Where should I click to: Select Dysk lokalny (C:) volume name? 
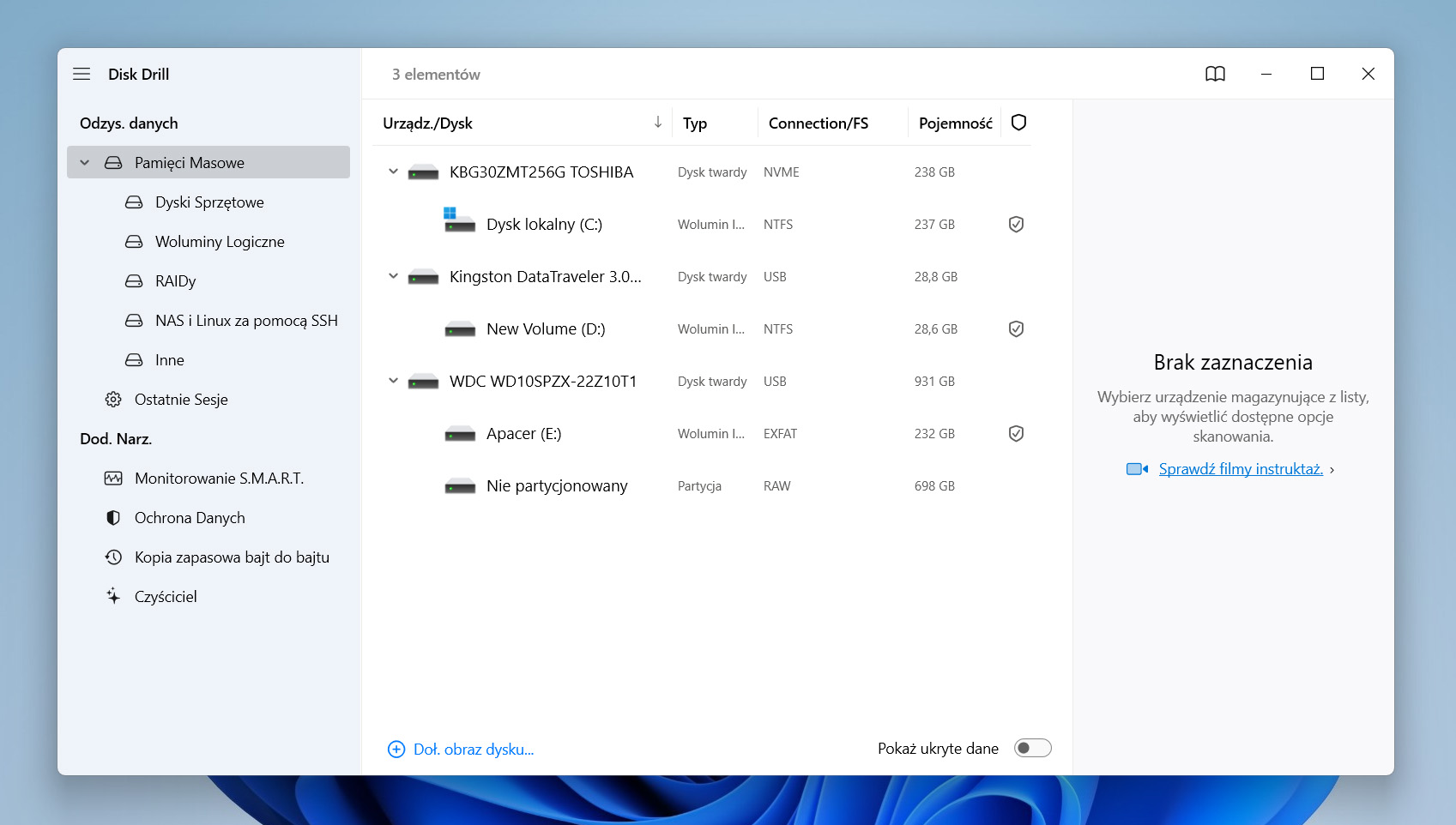click(x=544, y=225)
